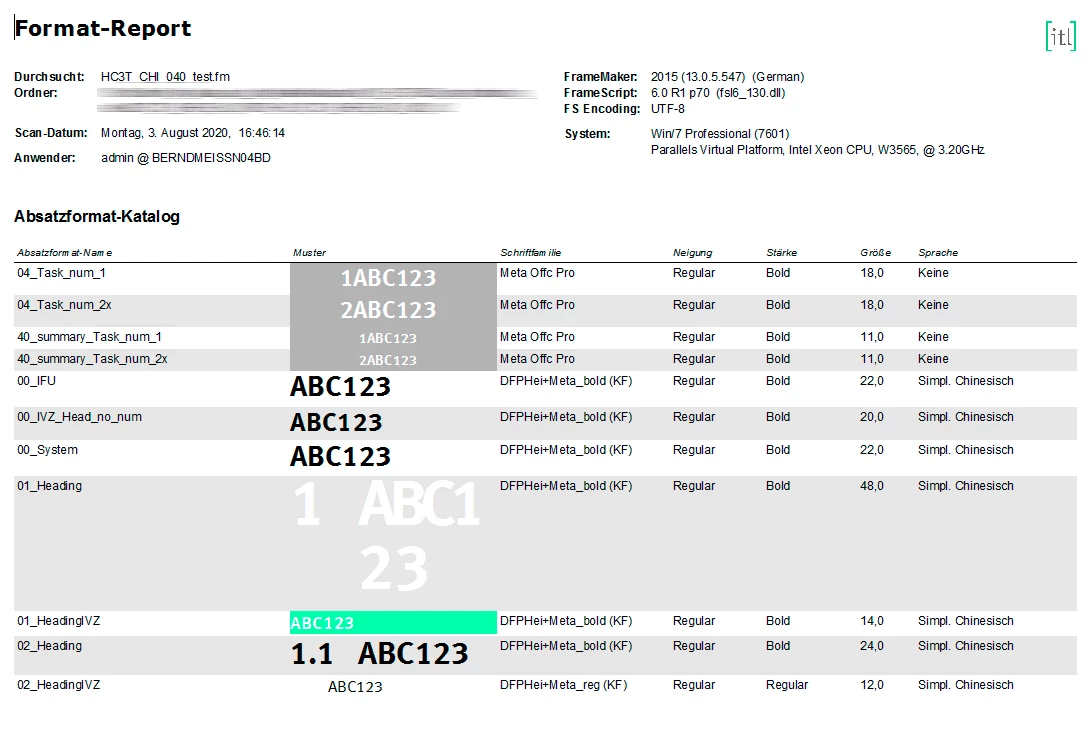
Task: Click DFPHei+Meta_bold (KF) in 02_Heading row
Action: (566, 646)
